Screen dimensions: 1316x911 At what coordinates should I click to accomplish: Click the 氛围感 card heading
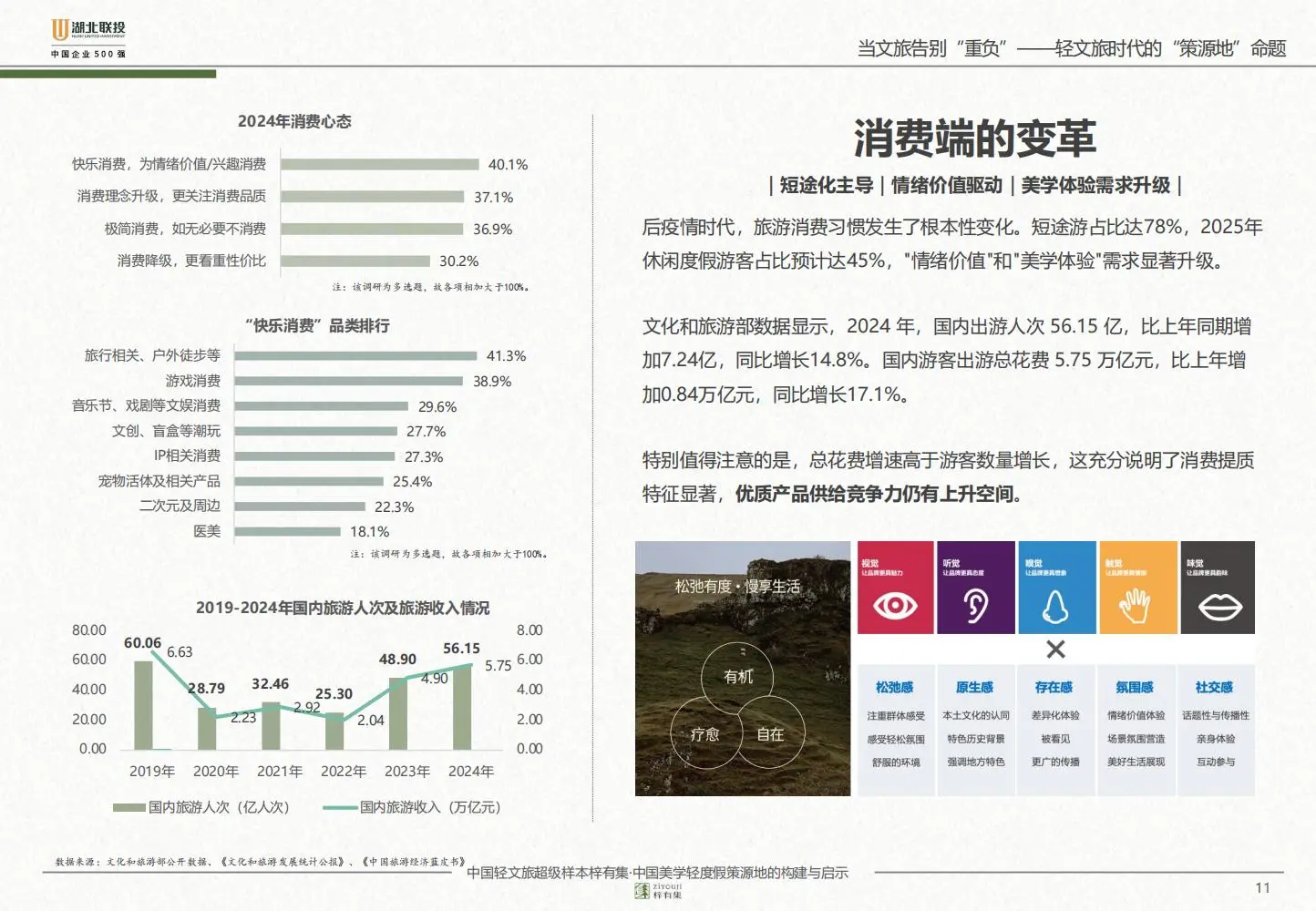(x=1135, y=688)
